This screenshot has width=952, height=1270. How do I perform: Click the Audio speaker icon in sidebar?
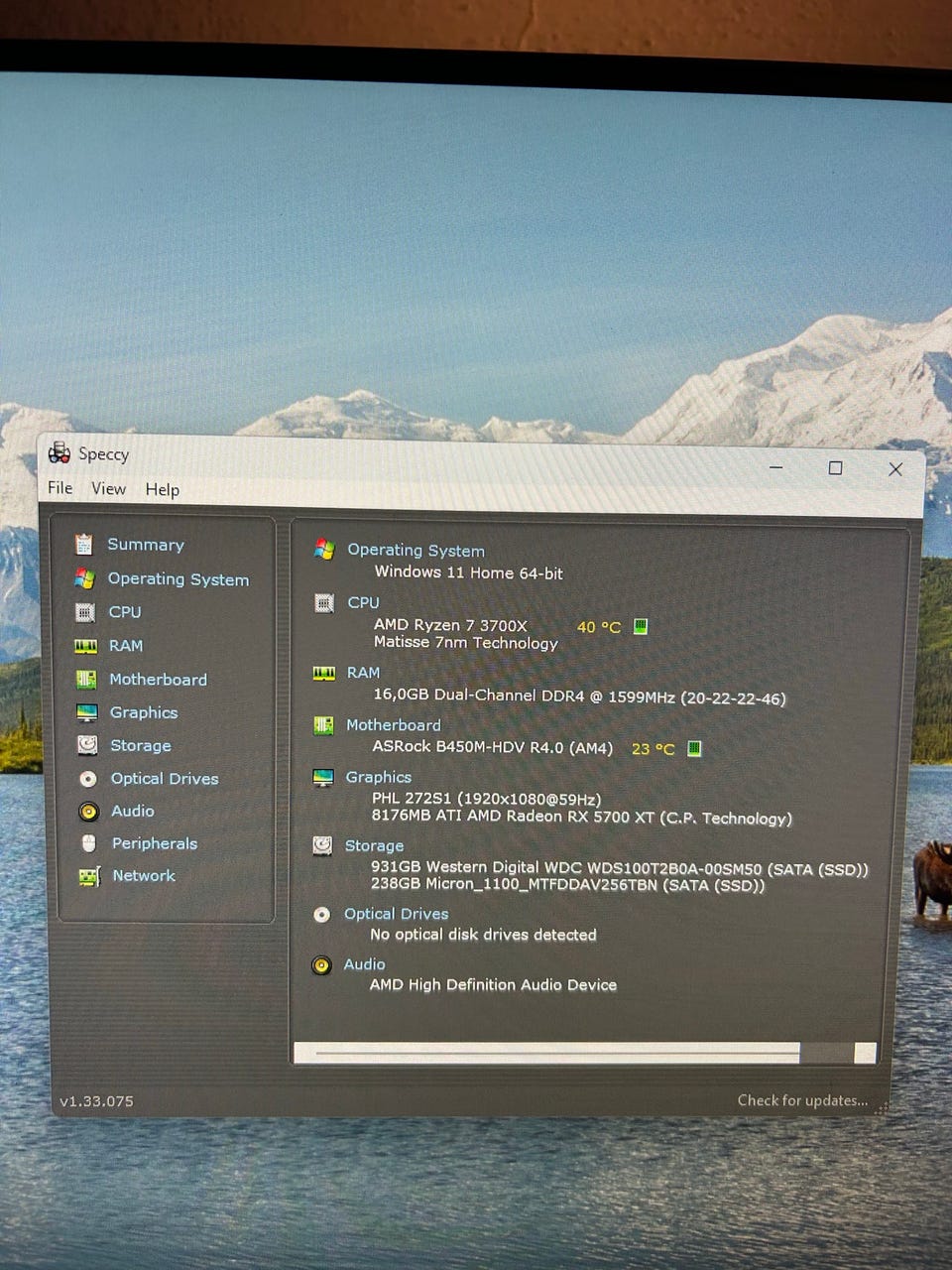[89, 812]
